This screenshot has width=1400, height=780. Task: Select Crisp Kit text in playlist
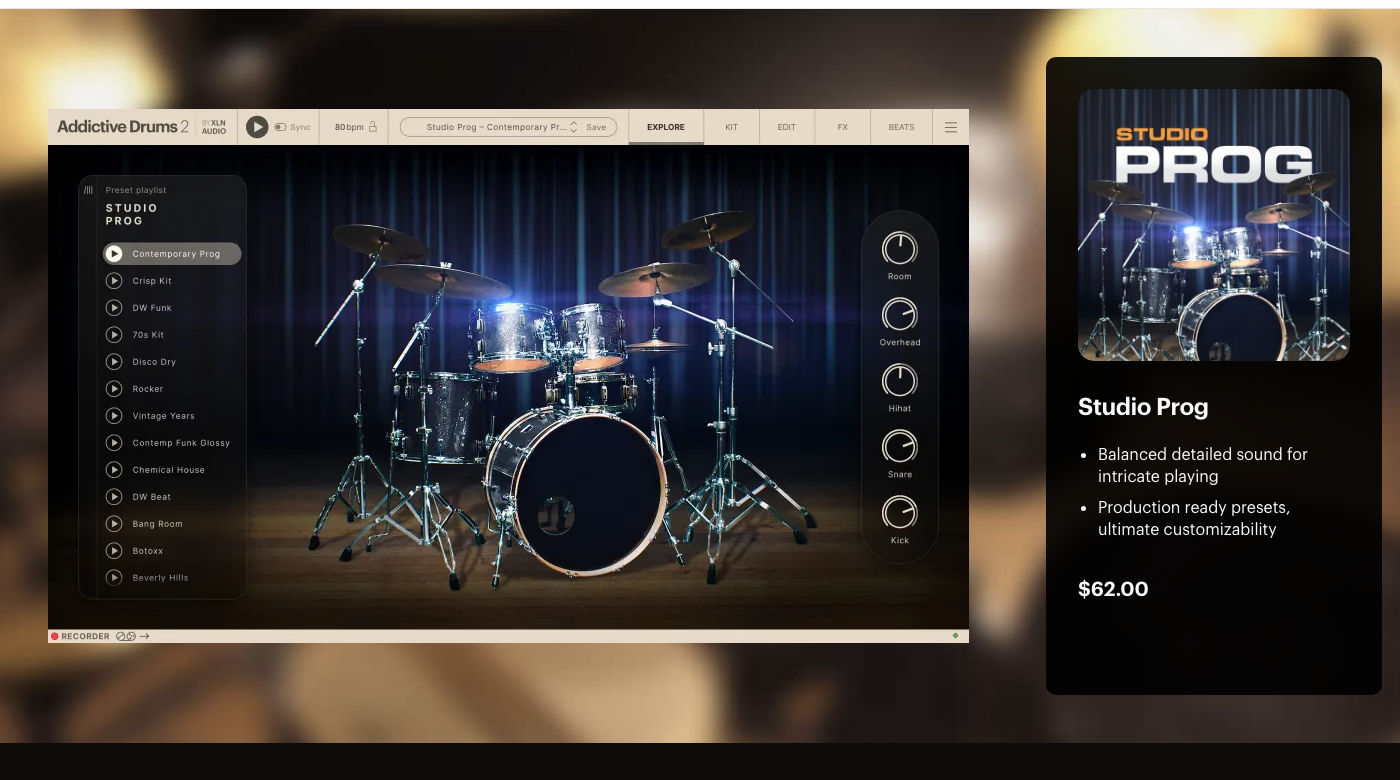tap(152, 281)
